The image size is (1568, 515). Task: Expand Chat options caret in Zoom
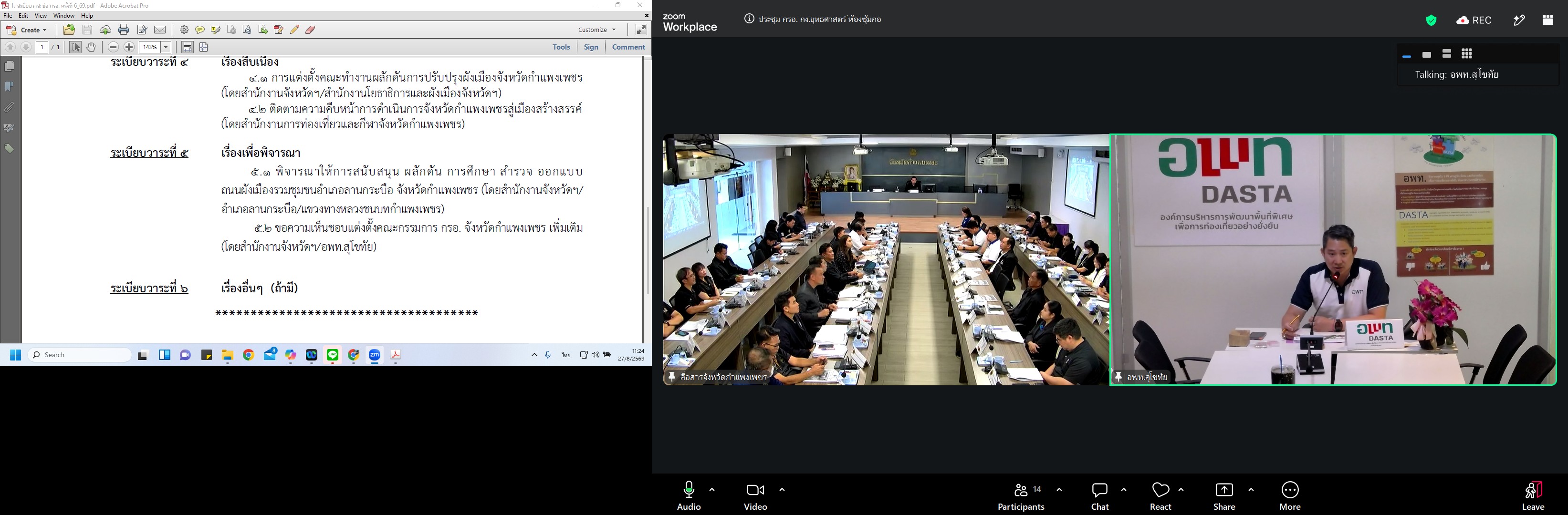(1124, 489)
